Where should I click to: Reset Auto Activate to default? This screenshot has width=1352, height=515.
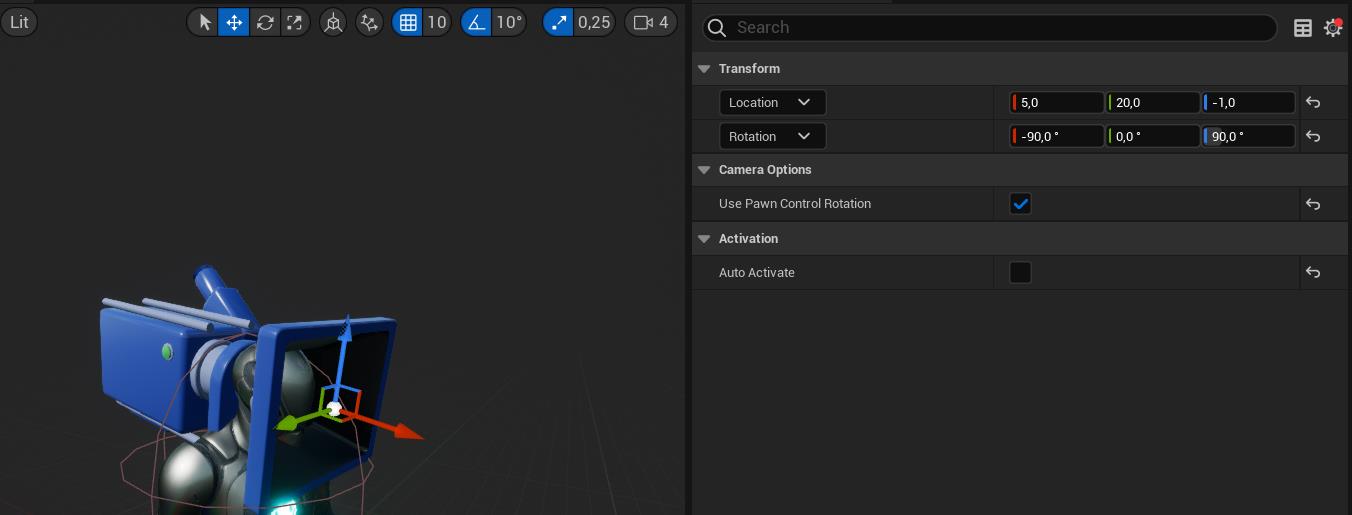pos(1313,273)
